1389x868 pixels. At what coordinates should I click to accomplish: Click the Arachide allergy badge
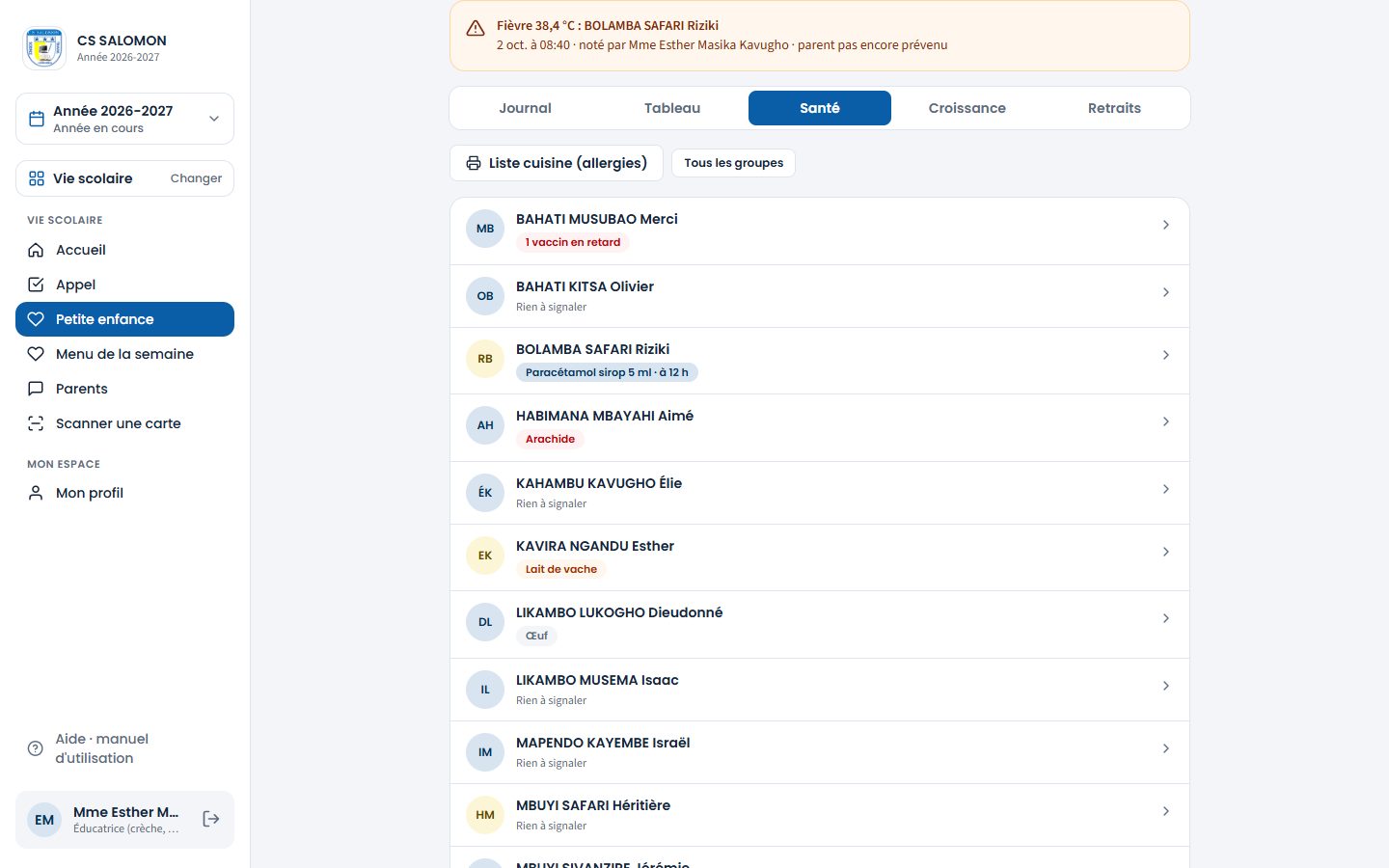point(550,439)
